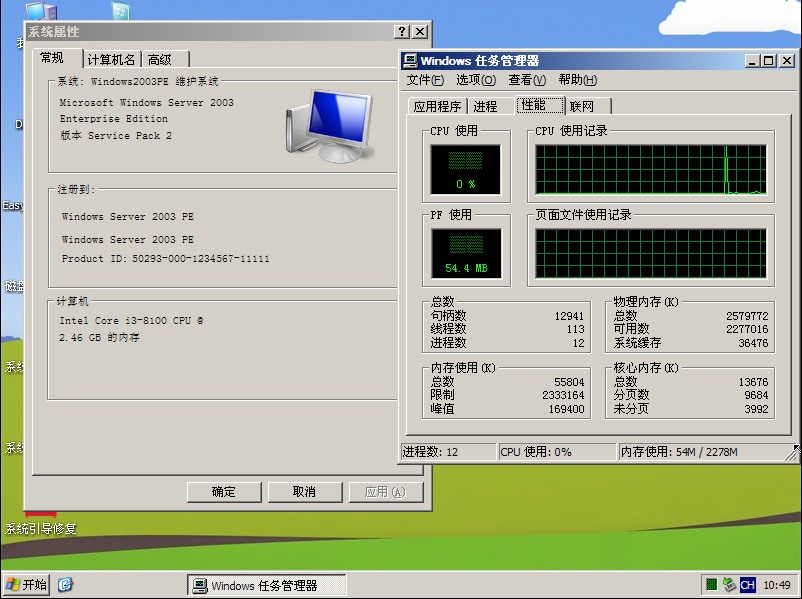Click the help question mark in System Properties
This screenshot has width=802, height=599.
pyautogui.click(x=402, y=32)
